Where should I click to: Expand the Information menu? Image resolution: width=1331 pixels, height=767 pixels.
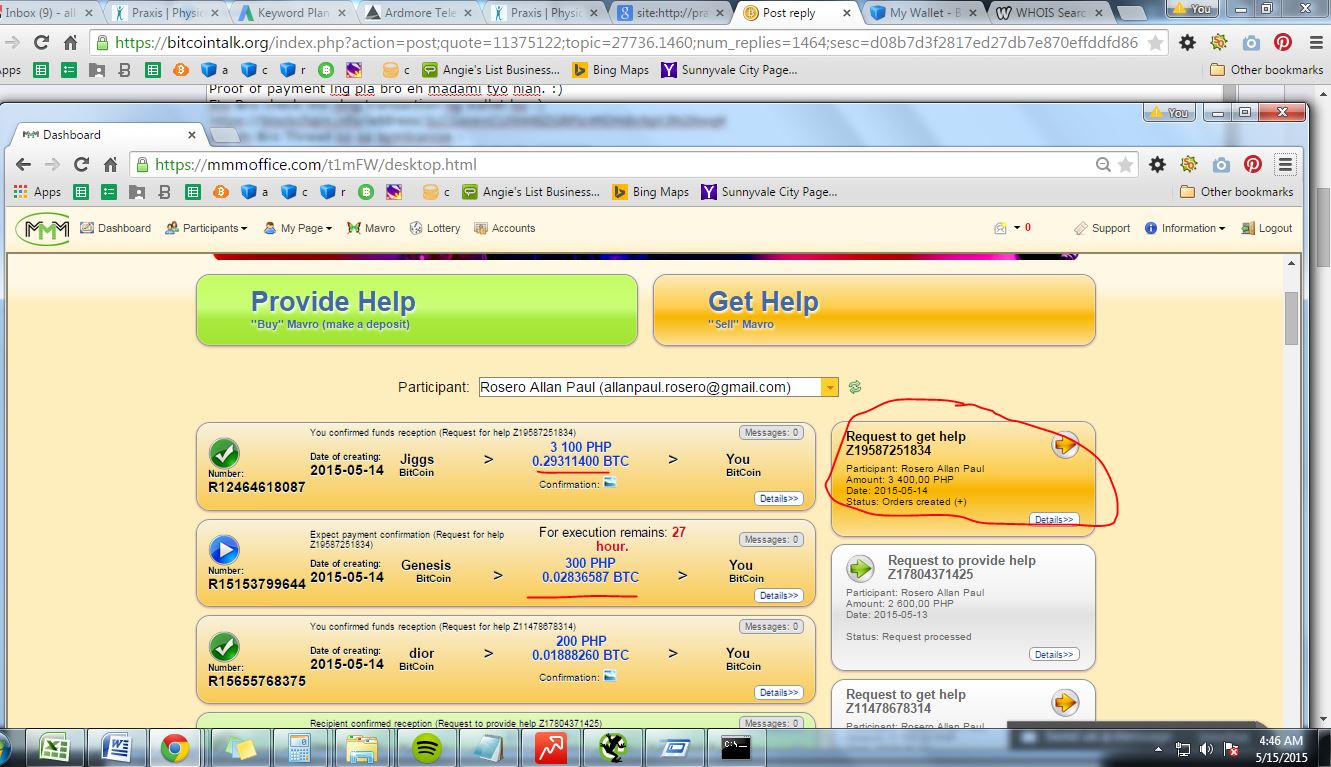pyautogui.click(x=1185, y=228)
